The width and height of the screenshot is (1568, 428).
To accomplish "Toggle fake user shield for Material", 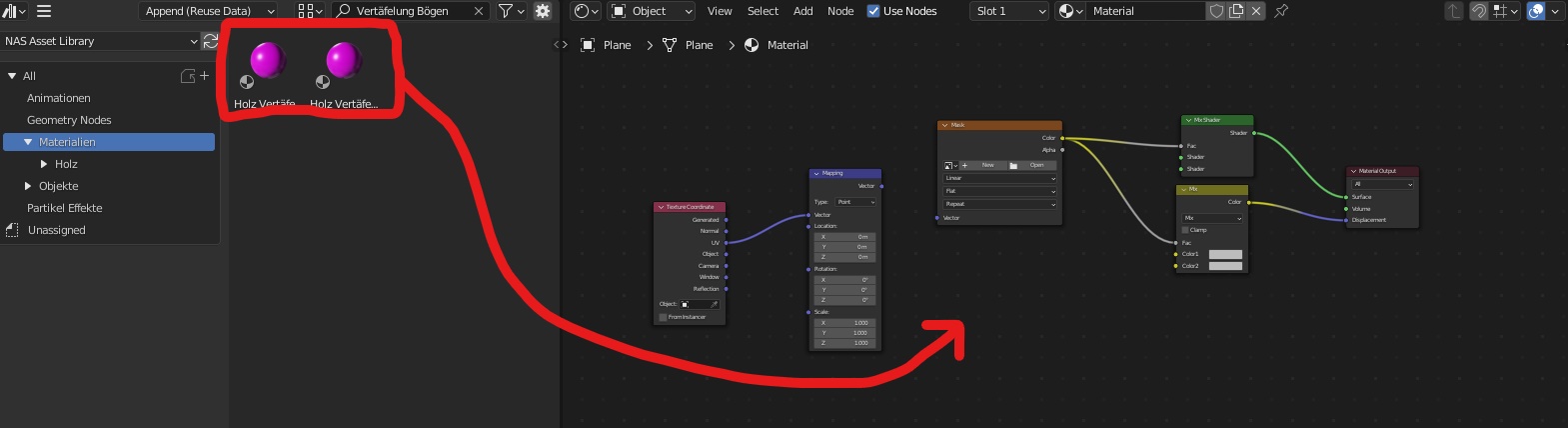I will point(1216,11).
